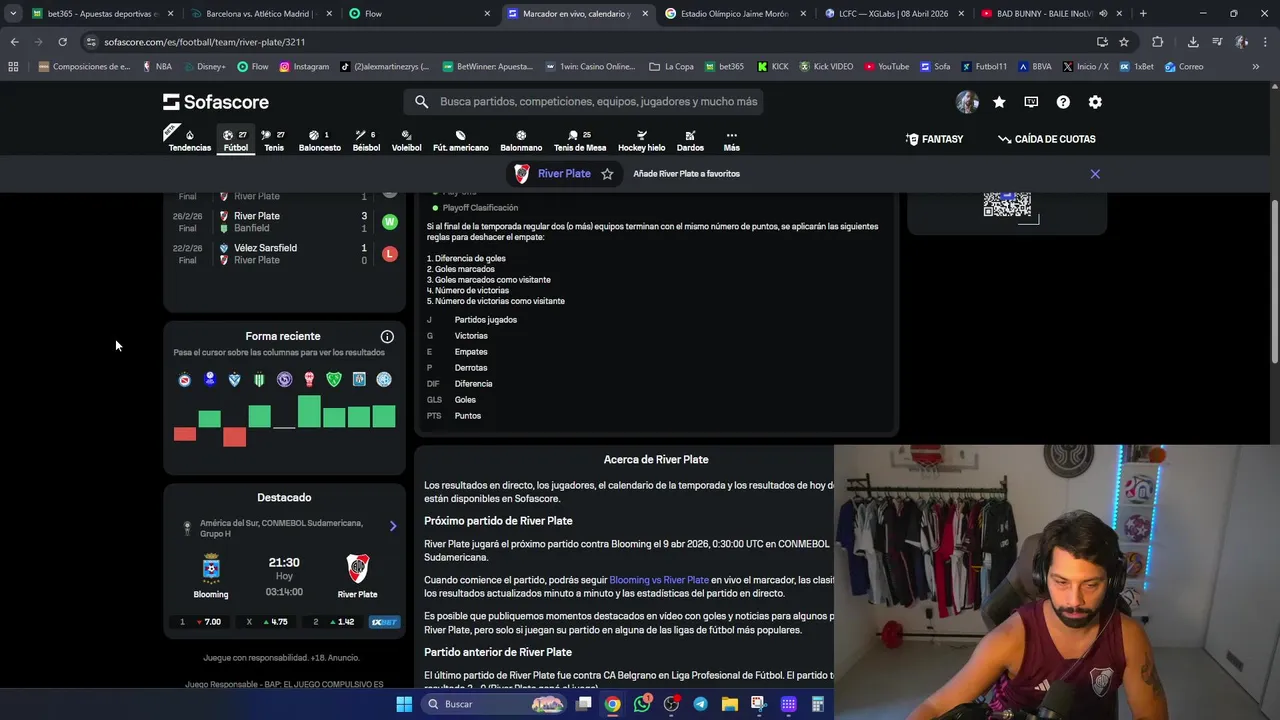
Task: Switch to Barcelona vs. Atlético Madrid tab
Action: pos(260,14)
